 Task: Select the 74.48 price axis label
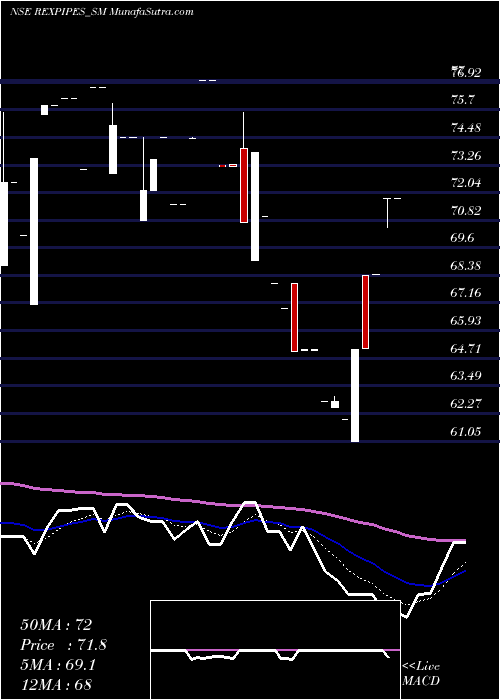[x=466, y=128]
